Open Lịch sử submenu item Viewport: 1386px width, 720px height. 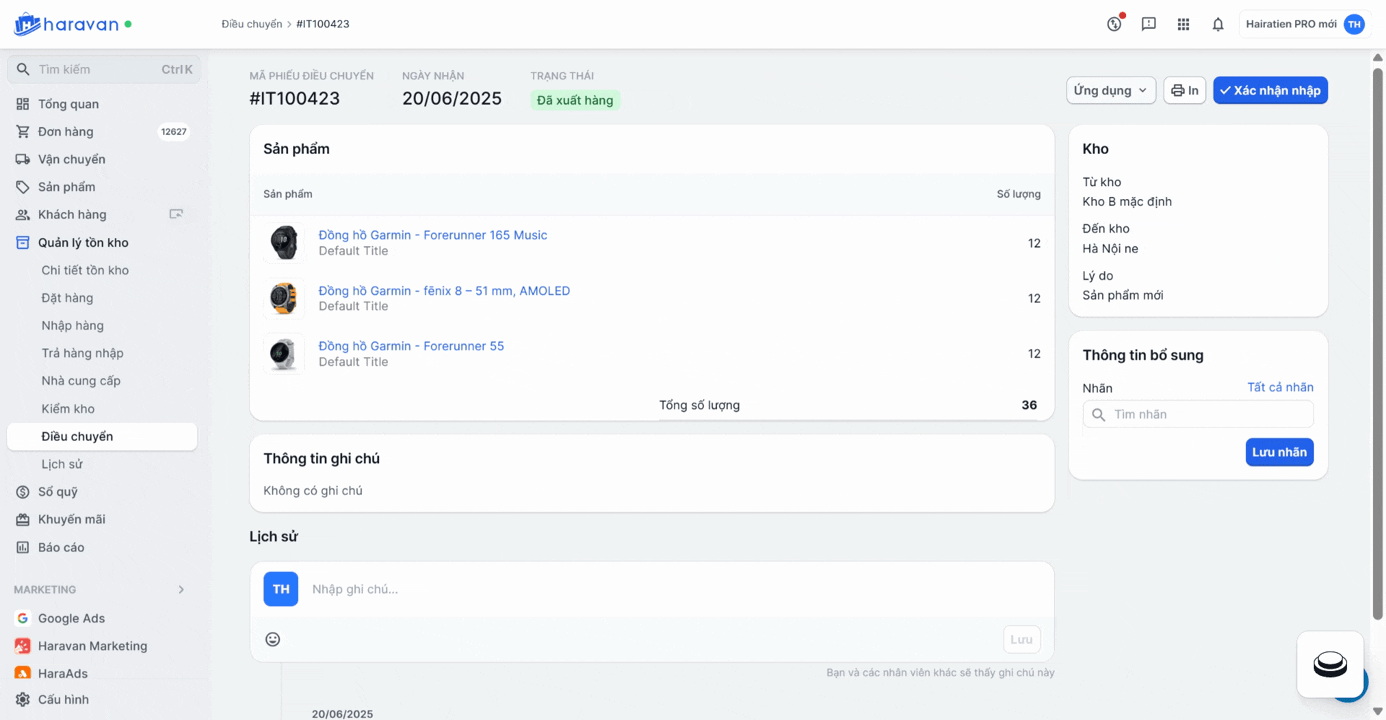[x=62, y=464]
